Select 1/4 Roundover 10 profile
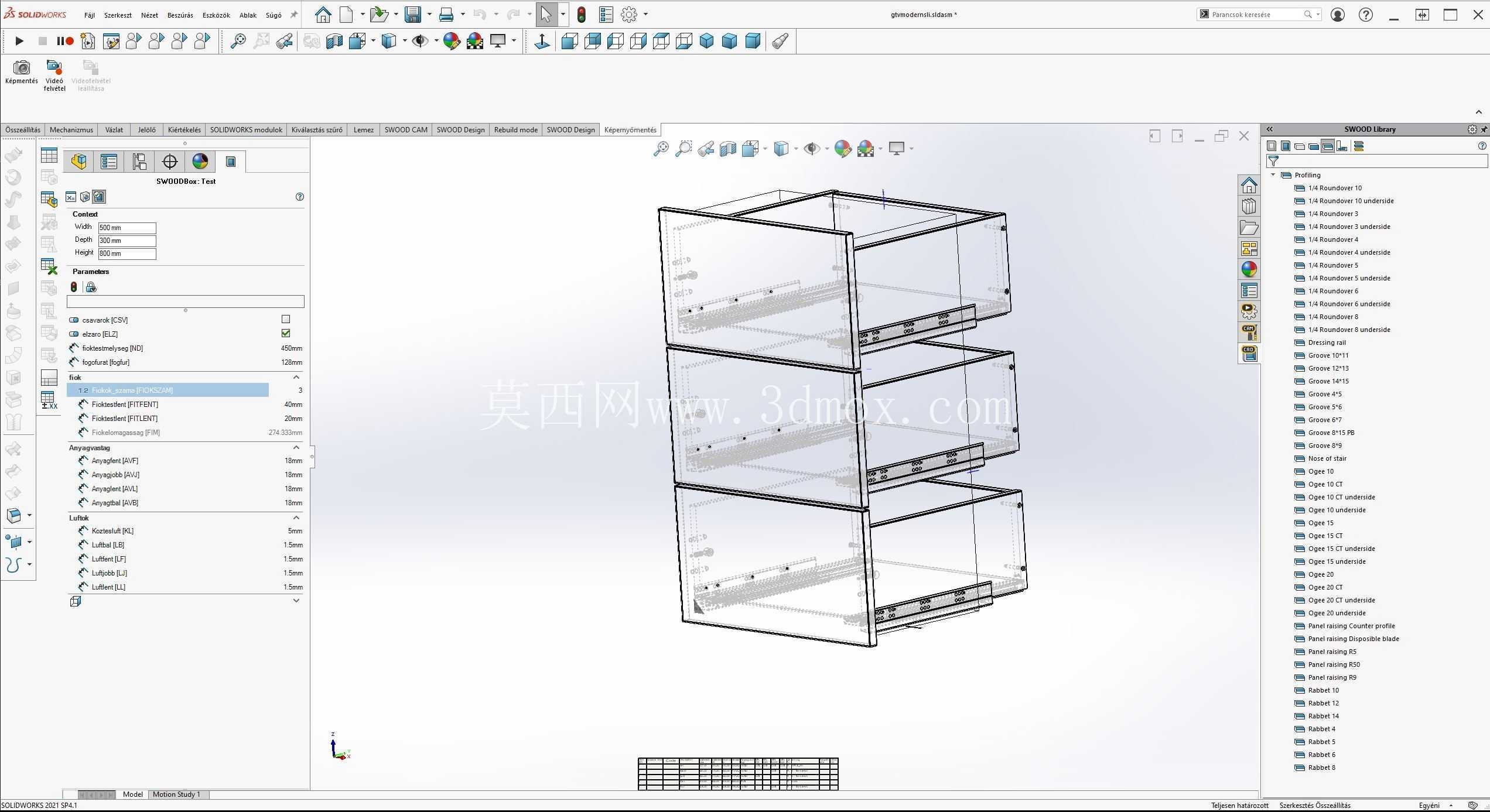Viewport: 1490px width, 812px height. pos(1335,188)
